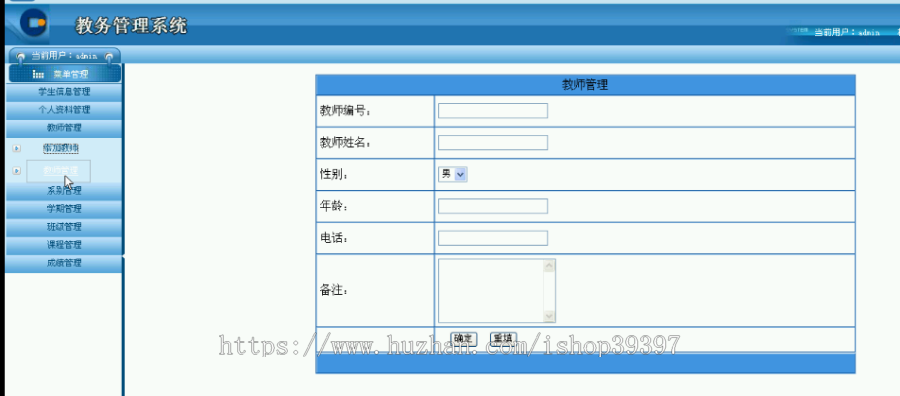Expand the 系别管理 menu section

64,191
